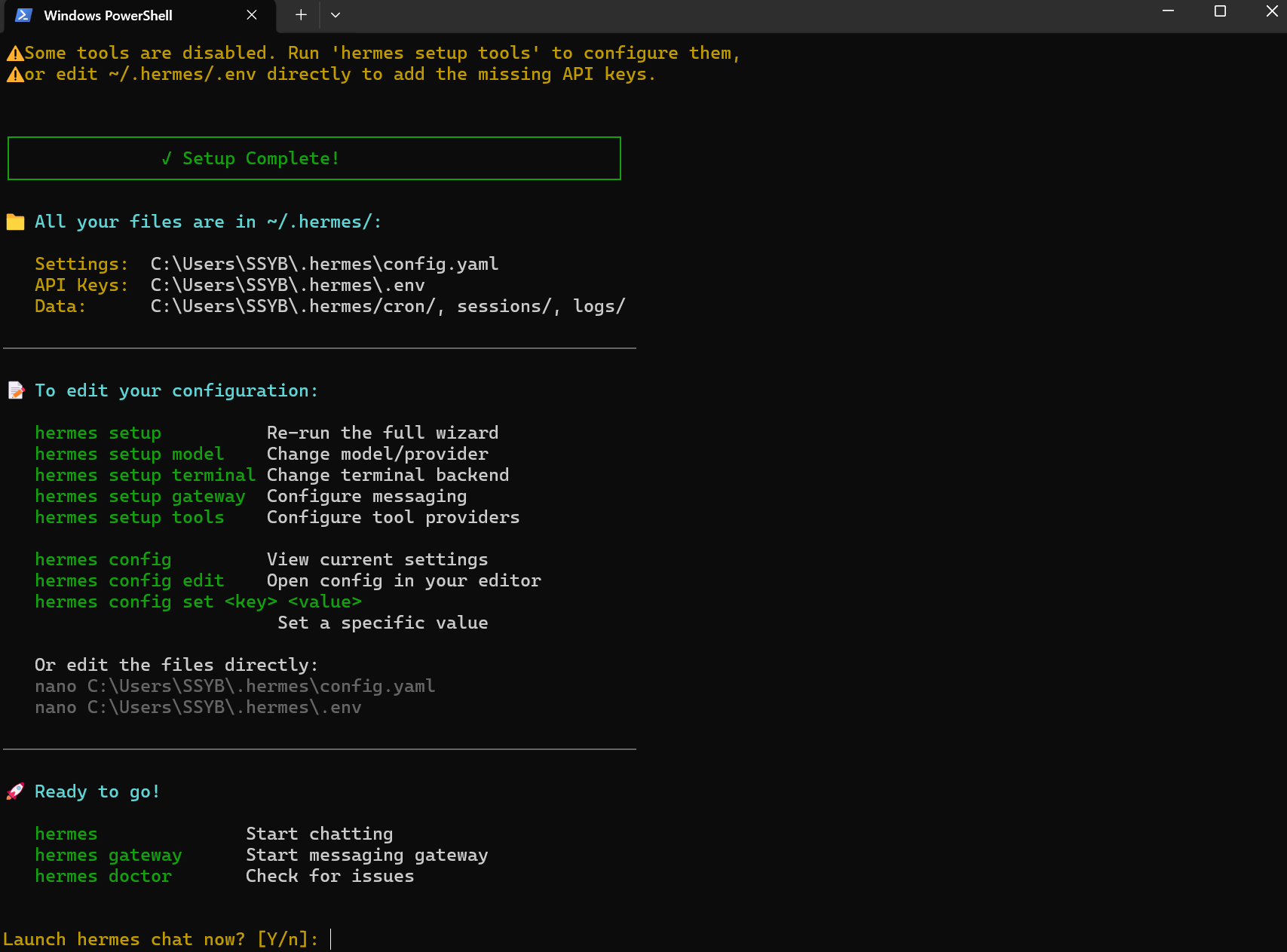Screen dimensions: 1287x952
Task: Click the 'Re-run the full wizard' description
Action: point(382,433)
